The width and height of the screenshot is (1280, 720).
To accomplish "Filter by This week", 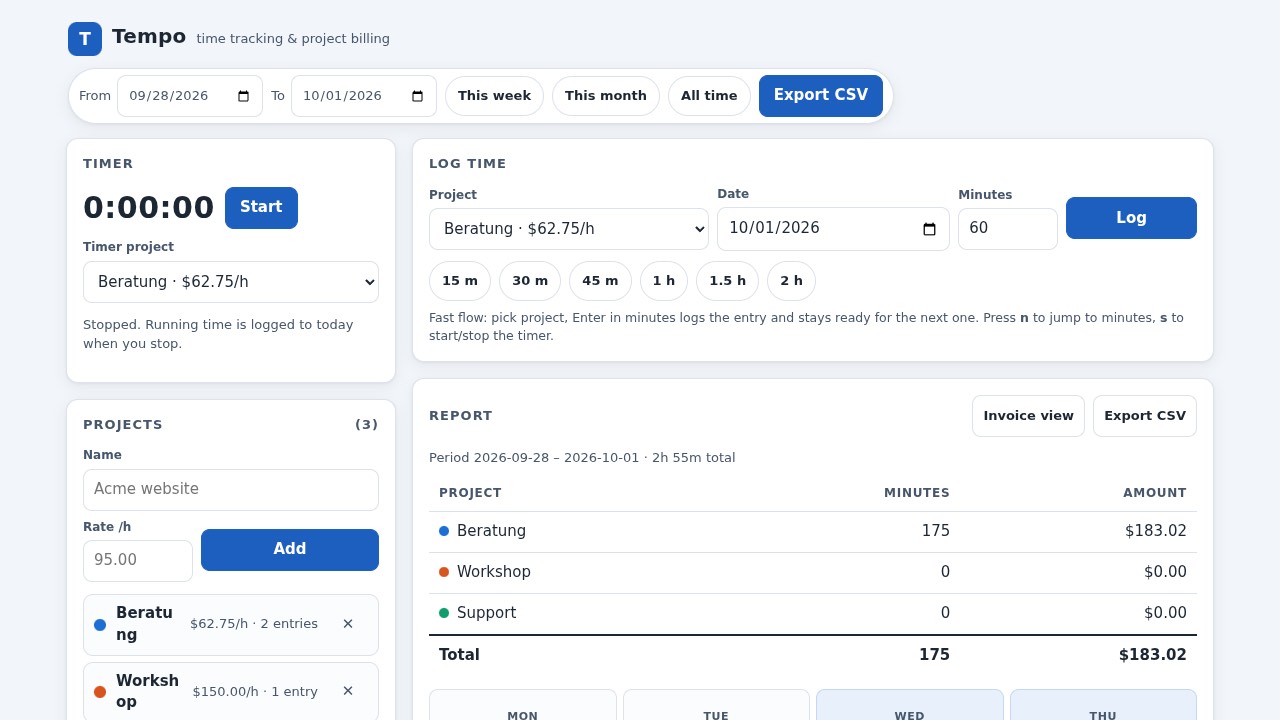I will click(494, 96).
